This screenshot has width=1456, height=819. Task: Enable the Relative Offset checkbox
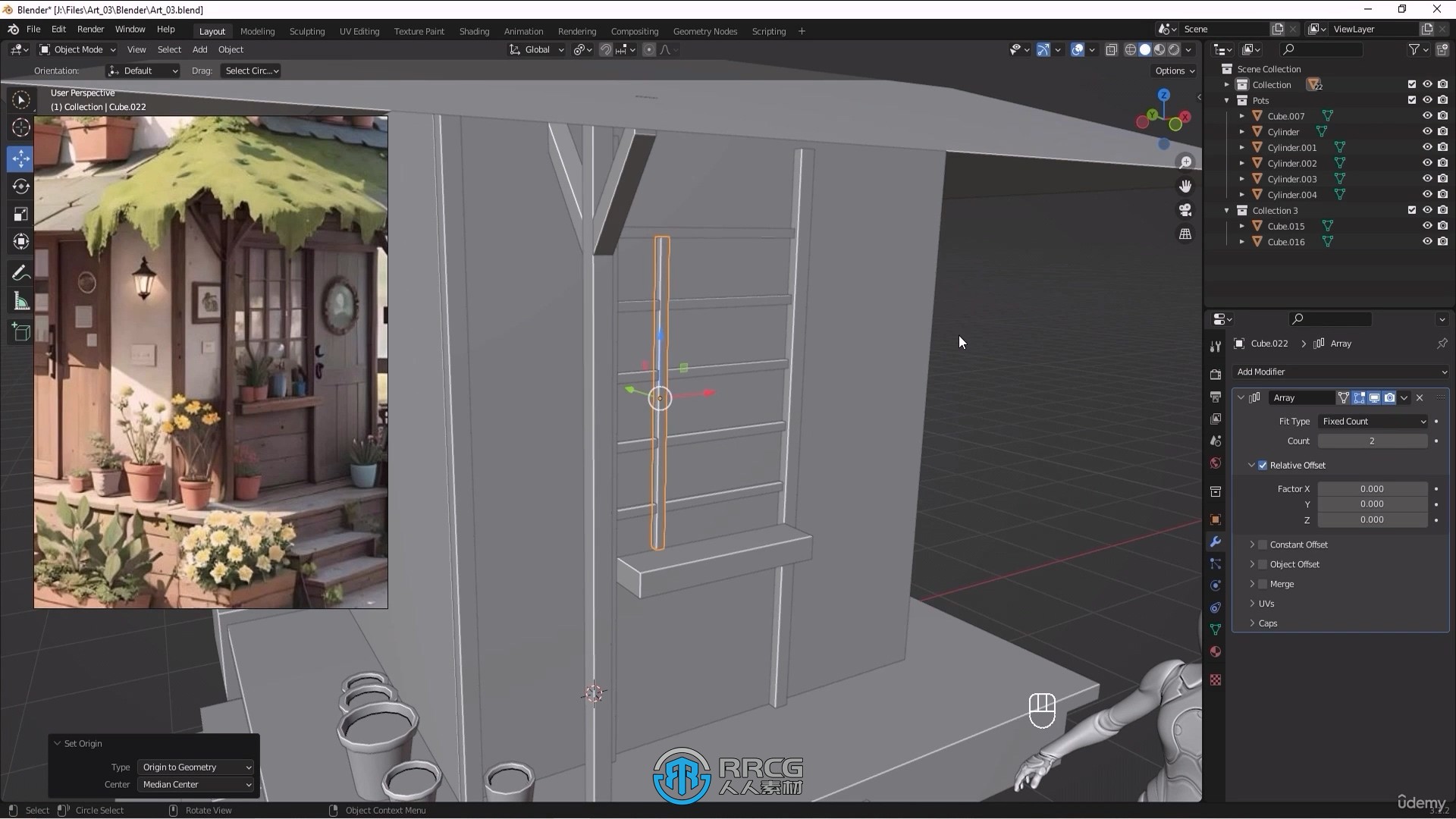click(x=1262, y=464)
